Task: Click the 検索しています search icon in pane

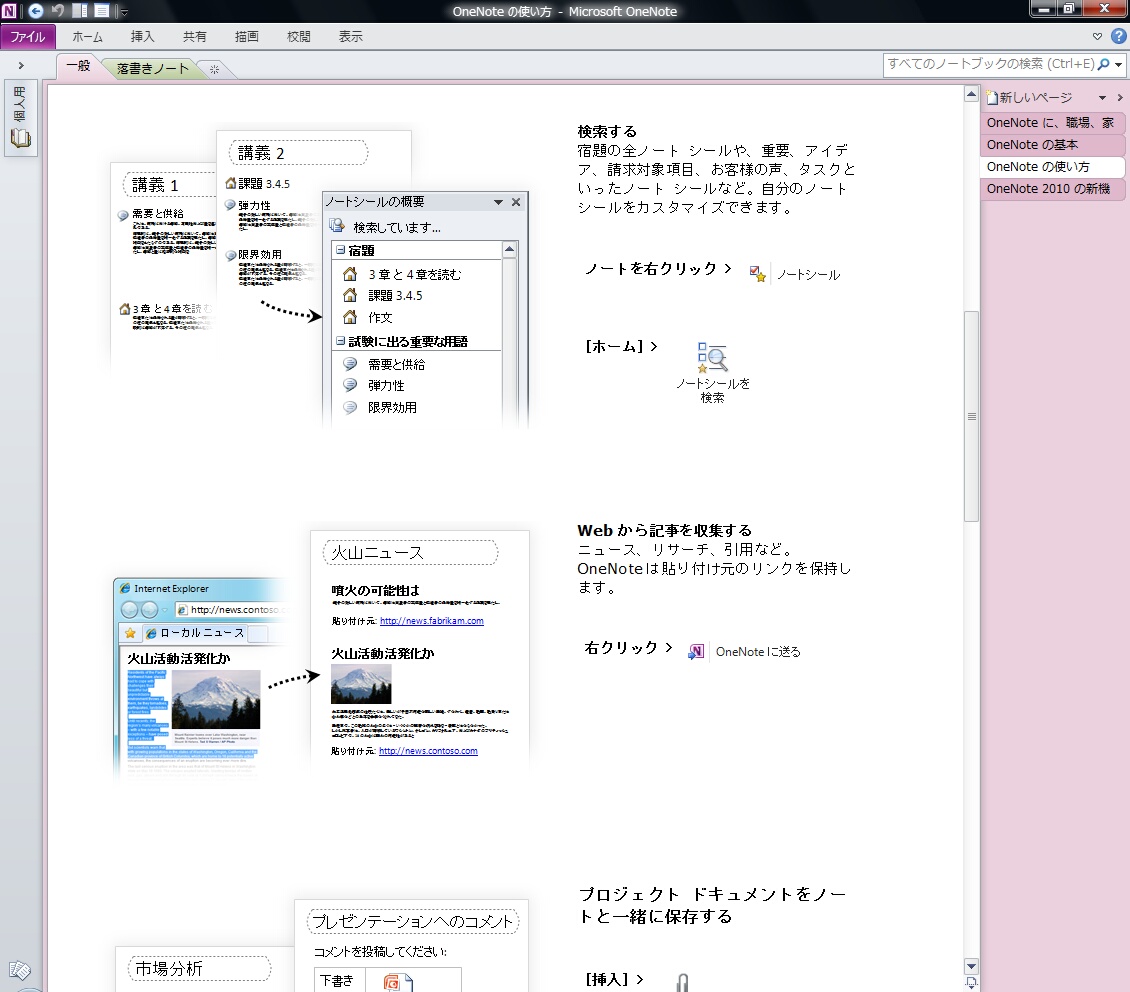Action: tap(337, 225)
